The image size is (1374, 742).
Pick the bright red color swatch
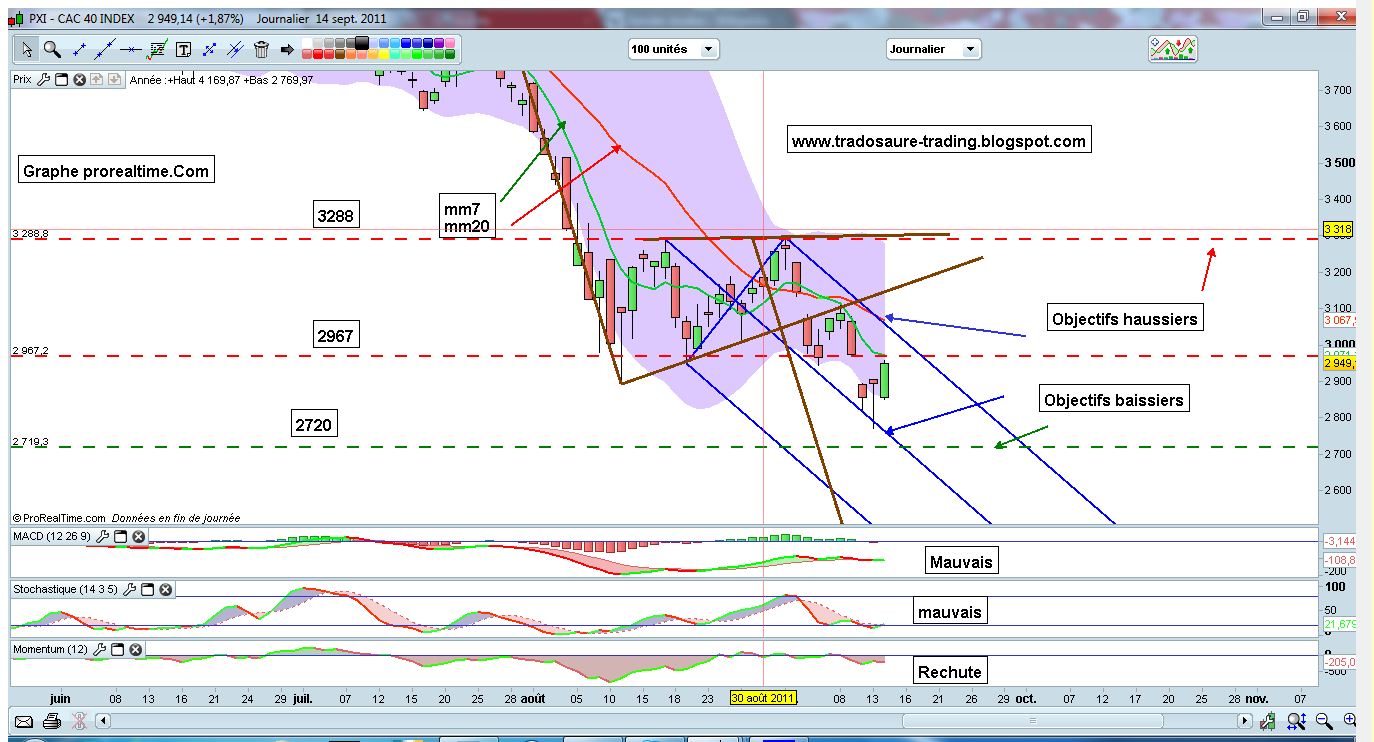pos(318,55)
